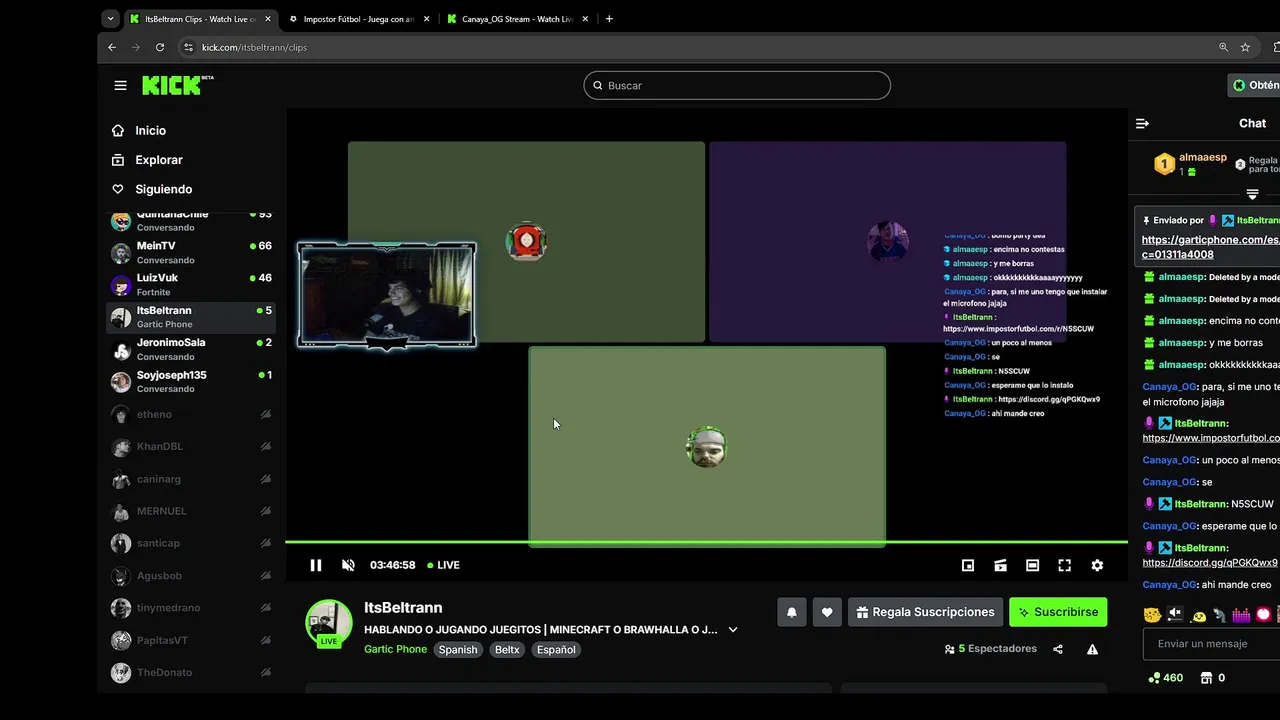Viewport: 1280px width, 720px height.
Task: Click the Buscar search field
Action: tap(737, 85)
